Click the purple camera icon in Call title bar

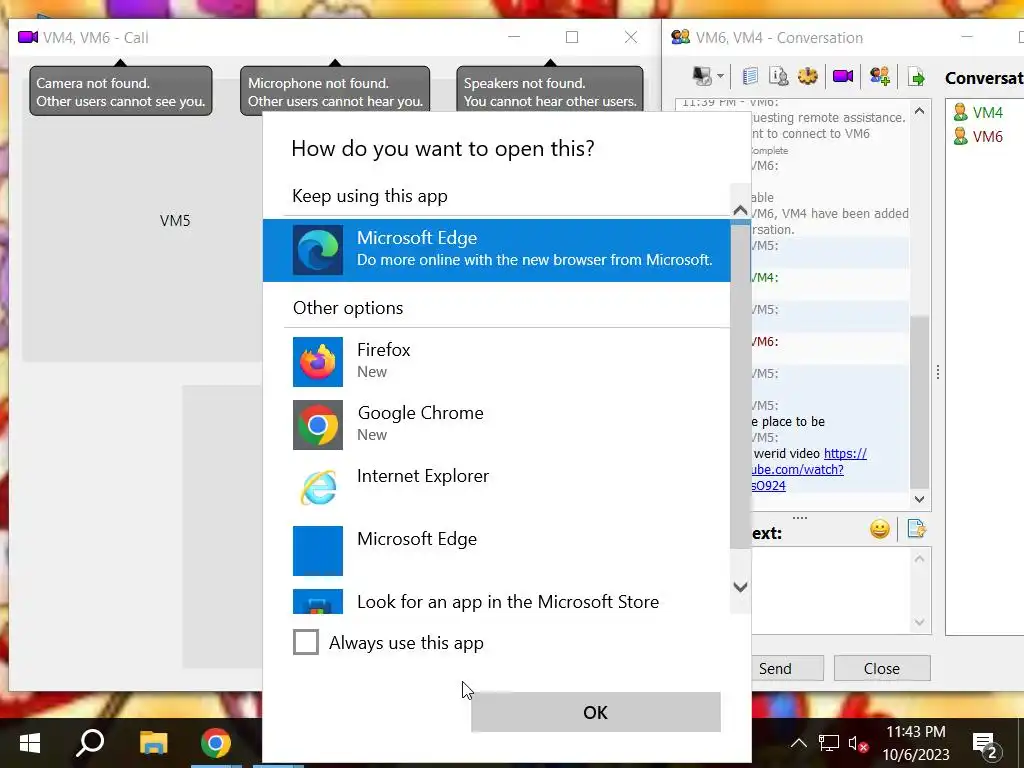[x=28, y=37]
